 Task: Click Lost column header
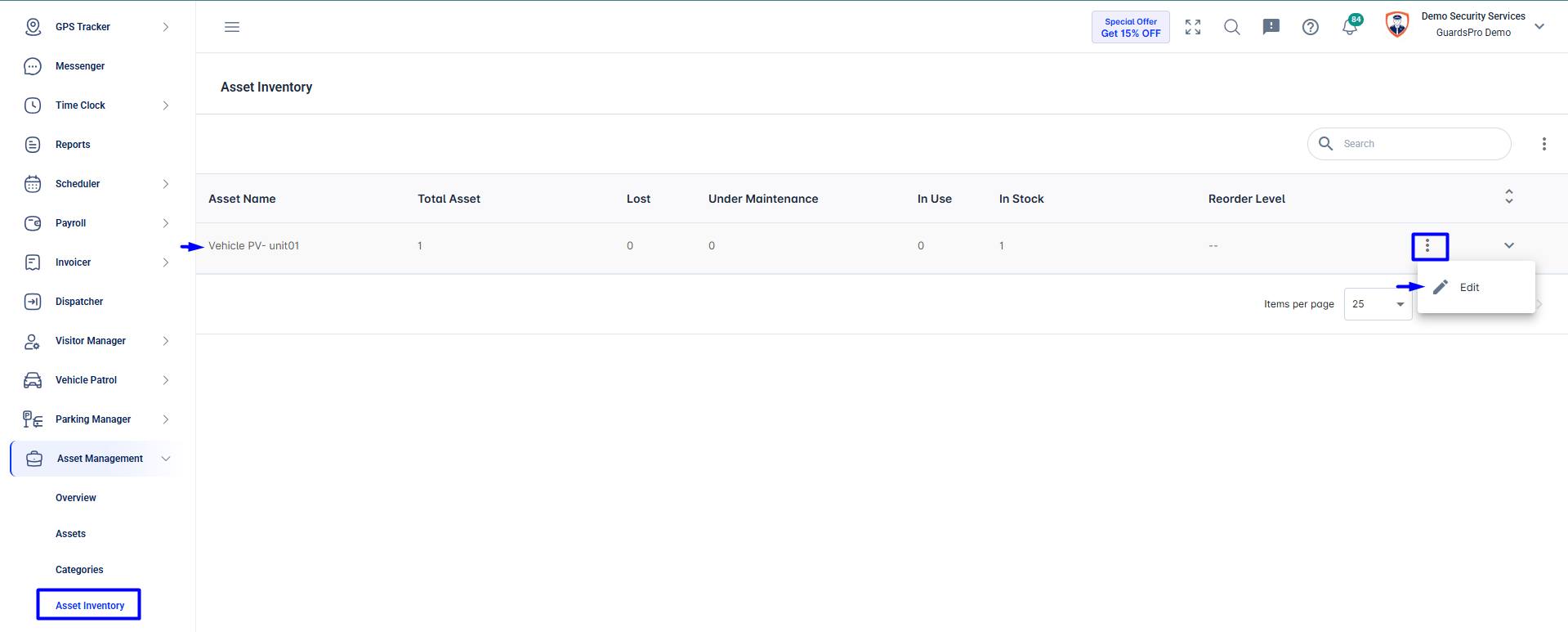coord(638,199)
